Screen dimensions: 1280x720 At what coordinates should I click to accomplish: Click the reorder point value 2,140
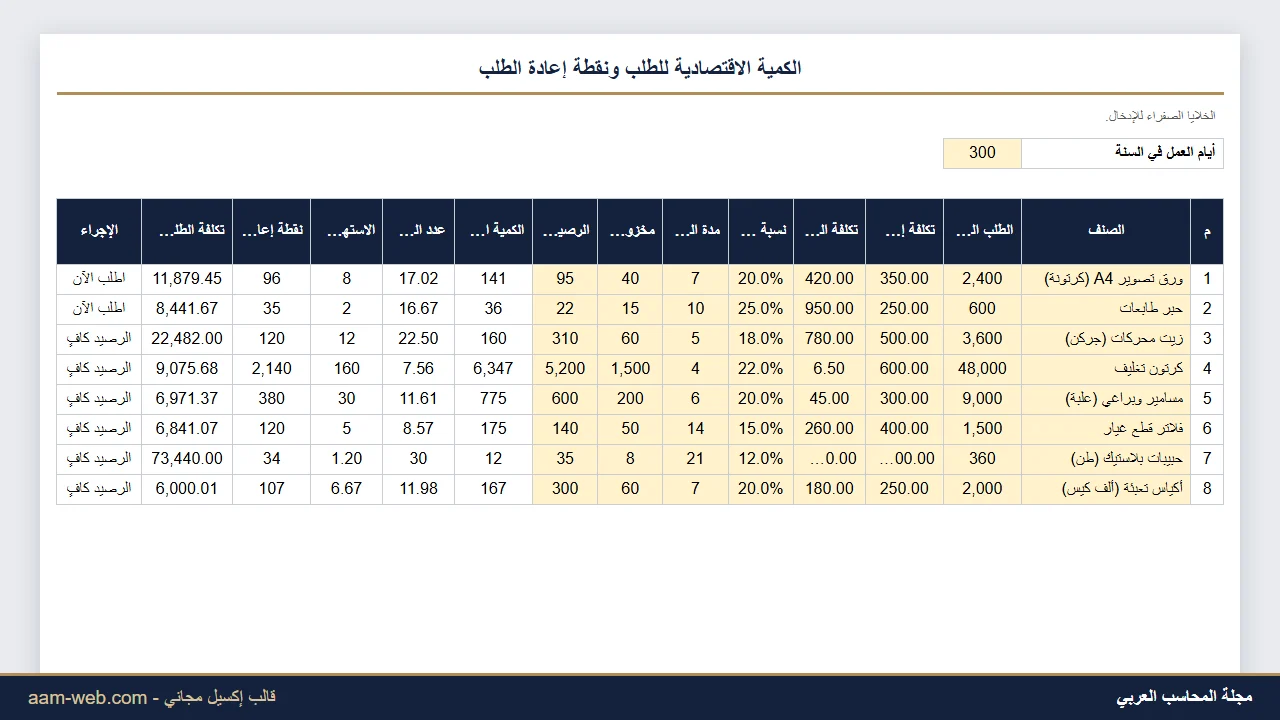tap(271, 369)
